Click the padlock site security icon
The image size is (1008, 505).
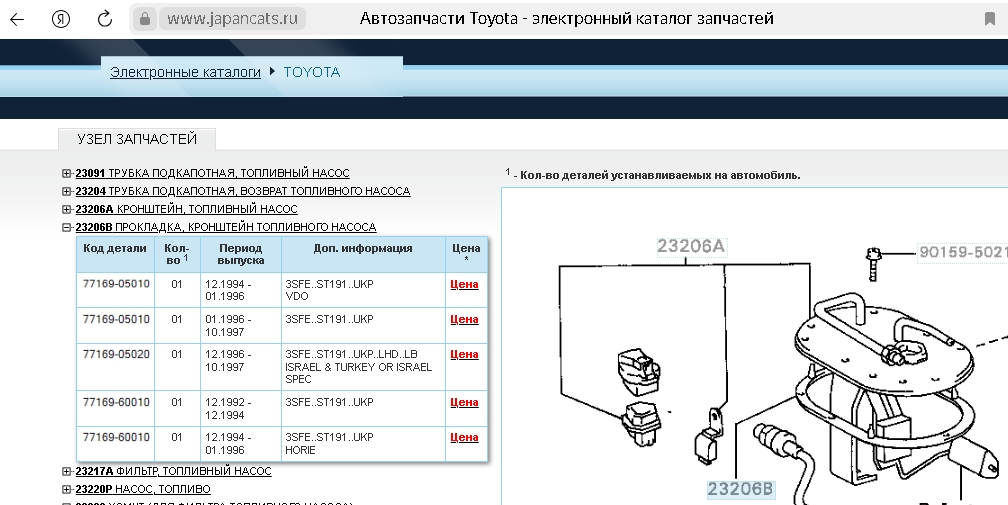(145, 19)
